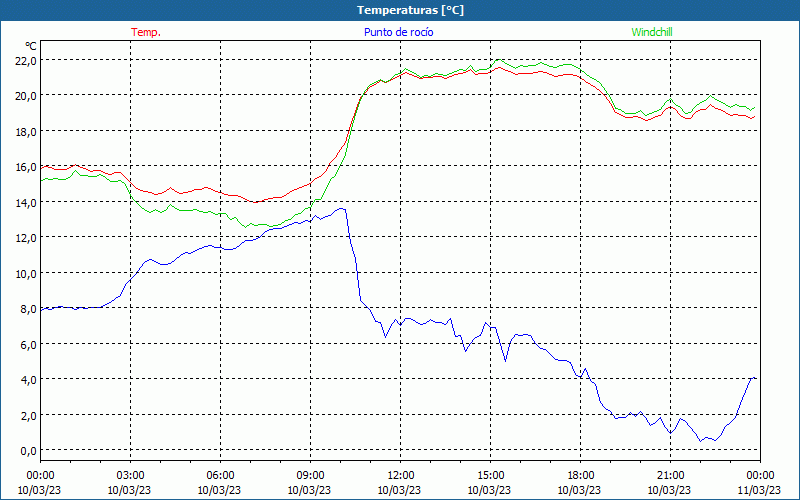Click the '15:00' time axis label
800x500 pixels.
click(x=490, y=476)
